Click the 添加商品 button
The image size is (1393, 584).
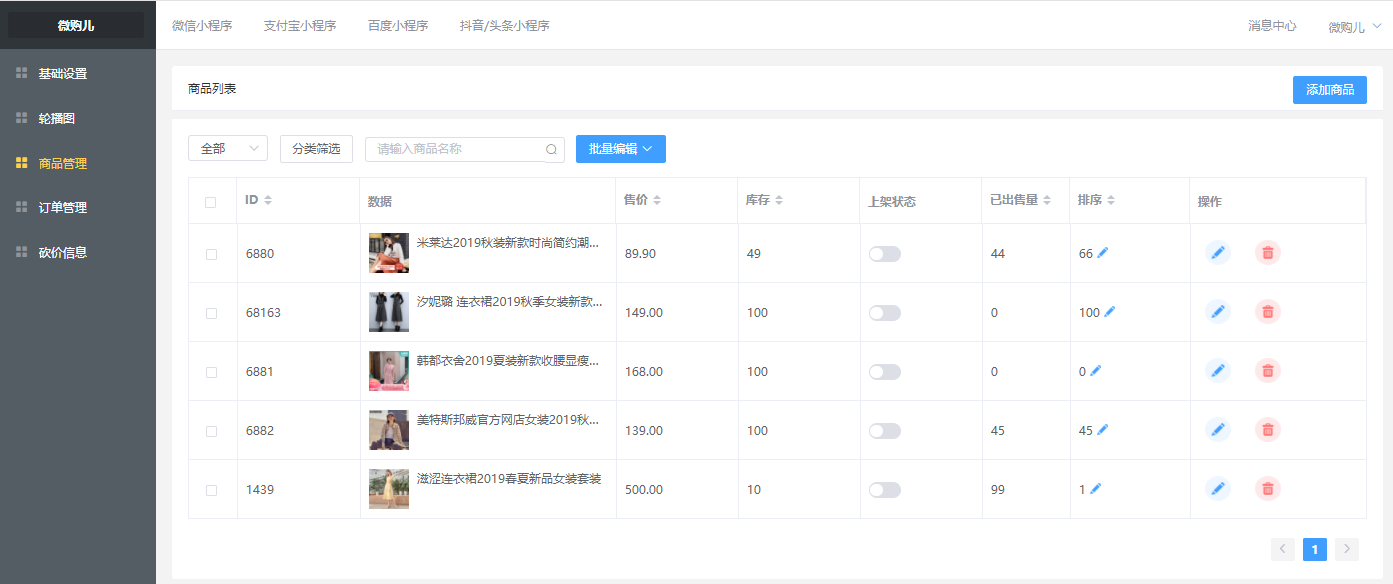(1330, 90)
